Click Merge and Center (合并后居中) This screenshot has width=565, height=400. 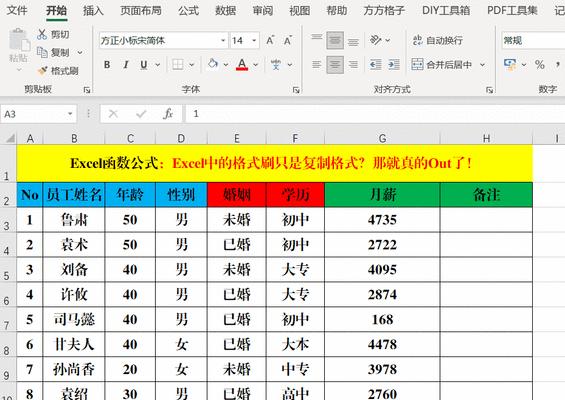click(x=442, y=65)
